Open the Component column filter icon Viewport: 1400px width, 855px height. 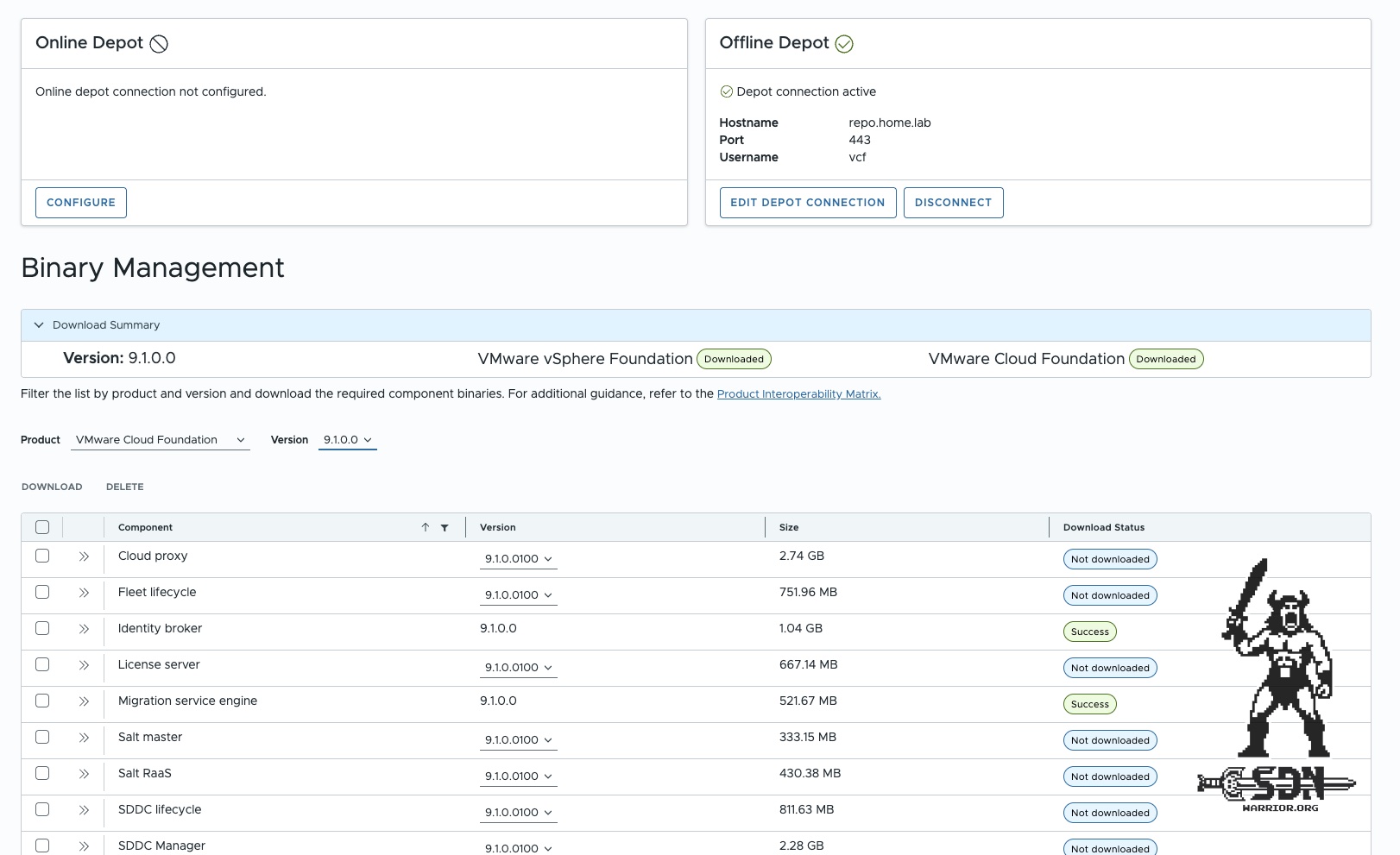click(x=445, y=527)
